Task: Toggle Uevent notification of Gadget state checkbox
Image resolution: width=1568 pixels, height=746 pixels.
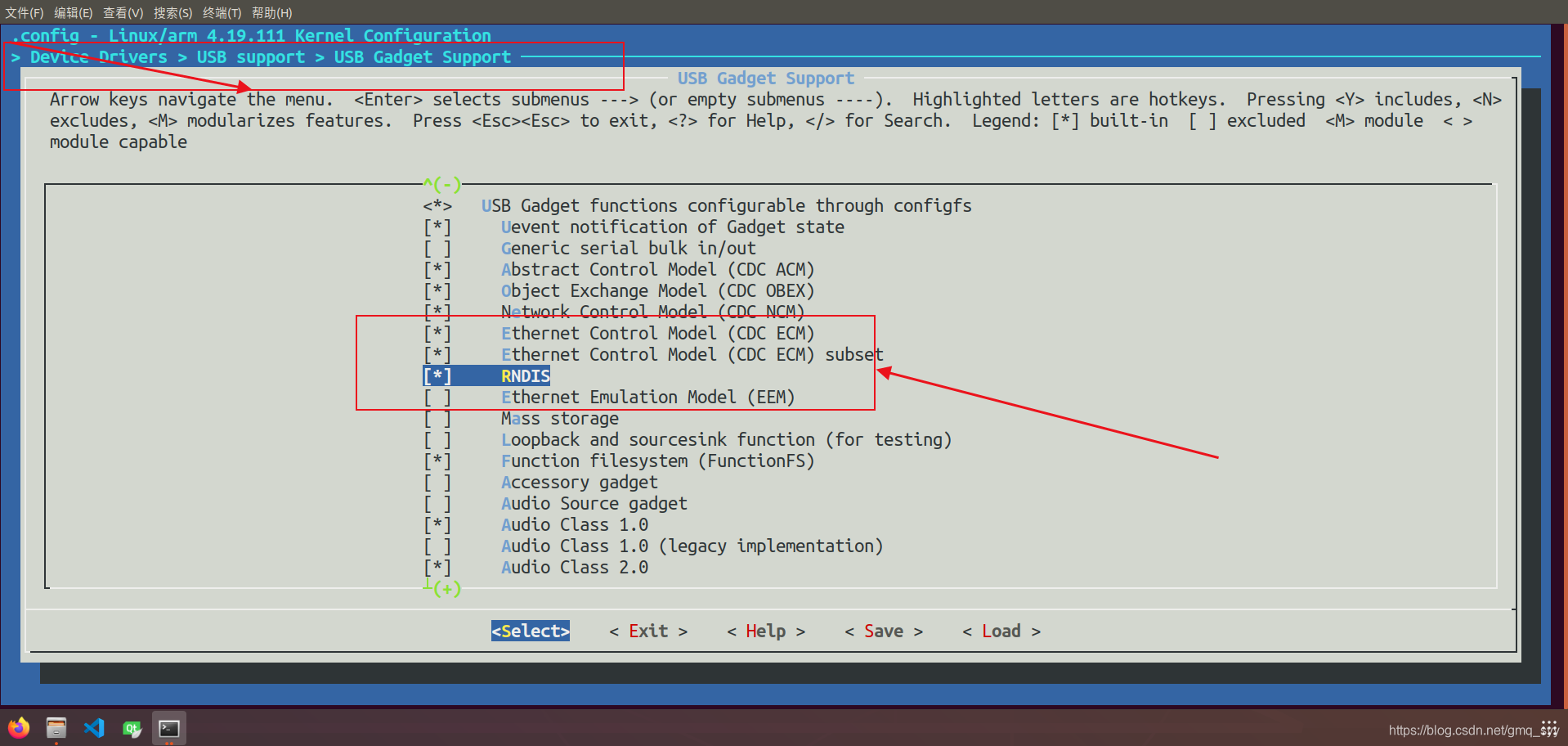Action: tap(437, 227)
